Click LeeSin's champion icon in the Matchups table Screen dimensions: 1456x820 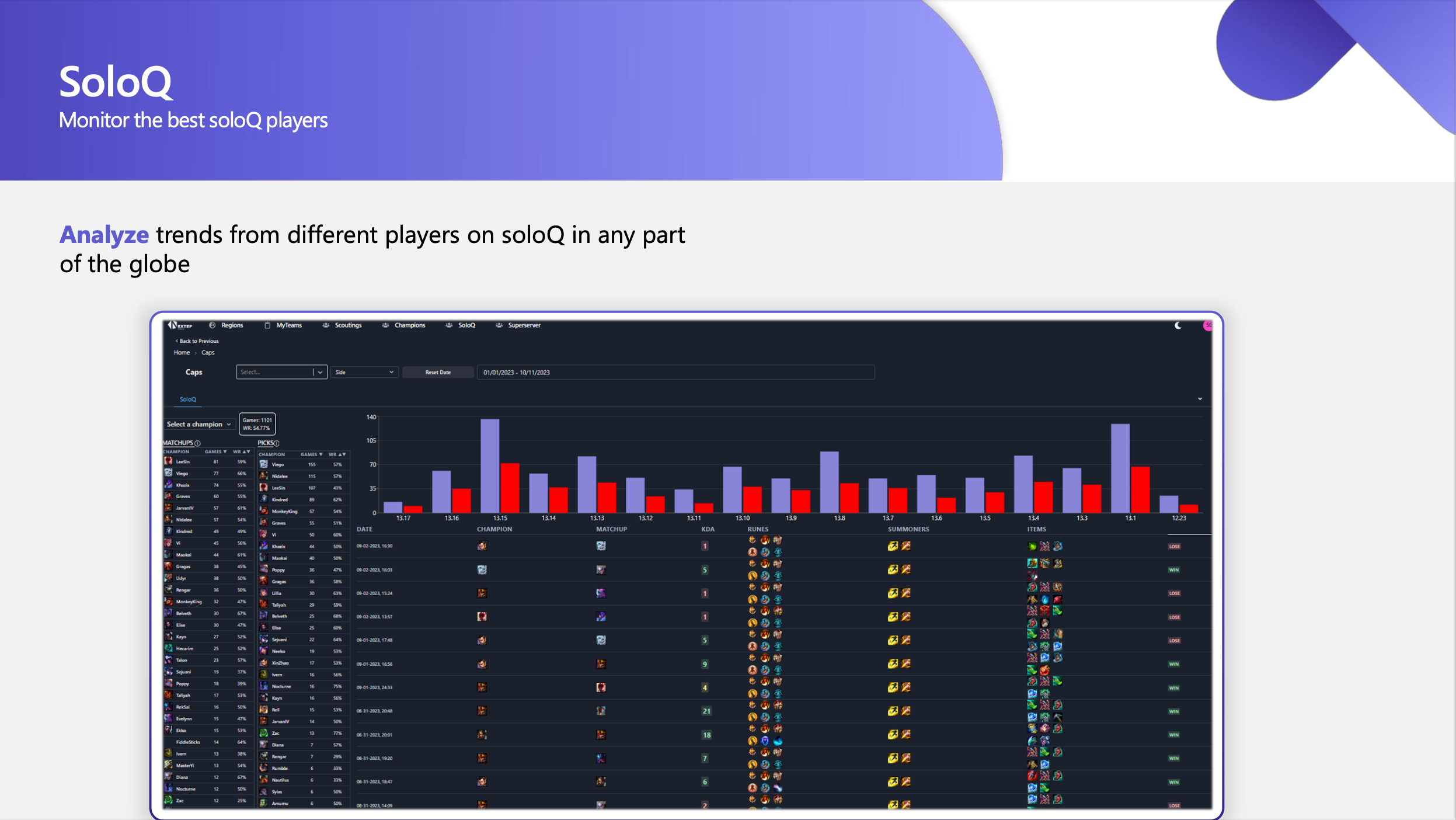(x=168, y=462)
